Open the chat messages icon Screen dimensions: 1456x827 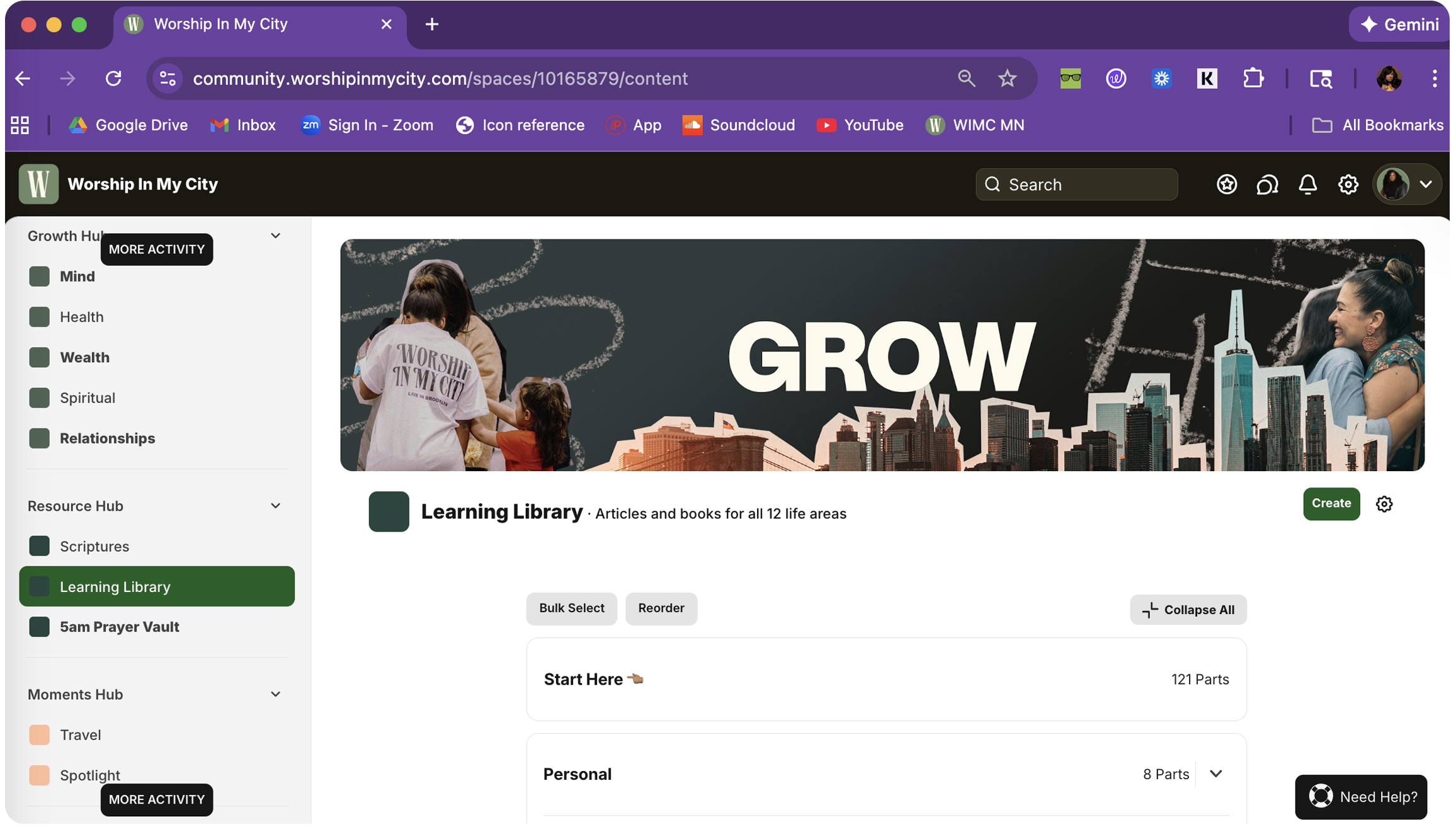[1266, 185]
